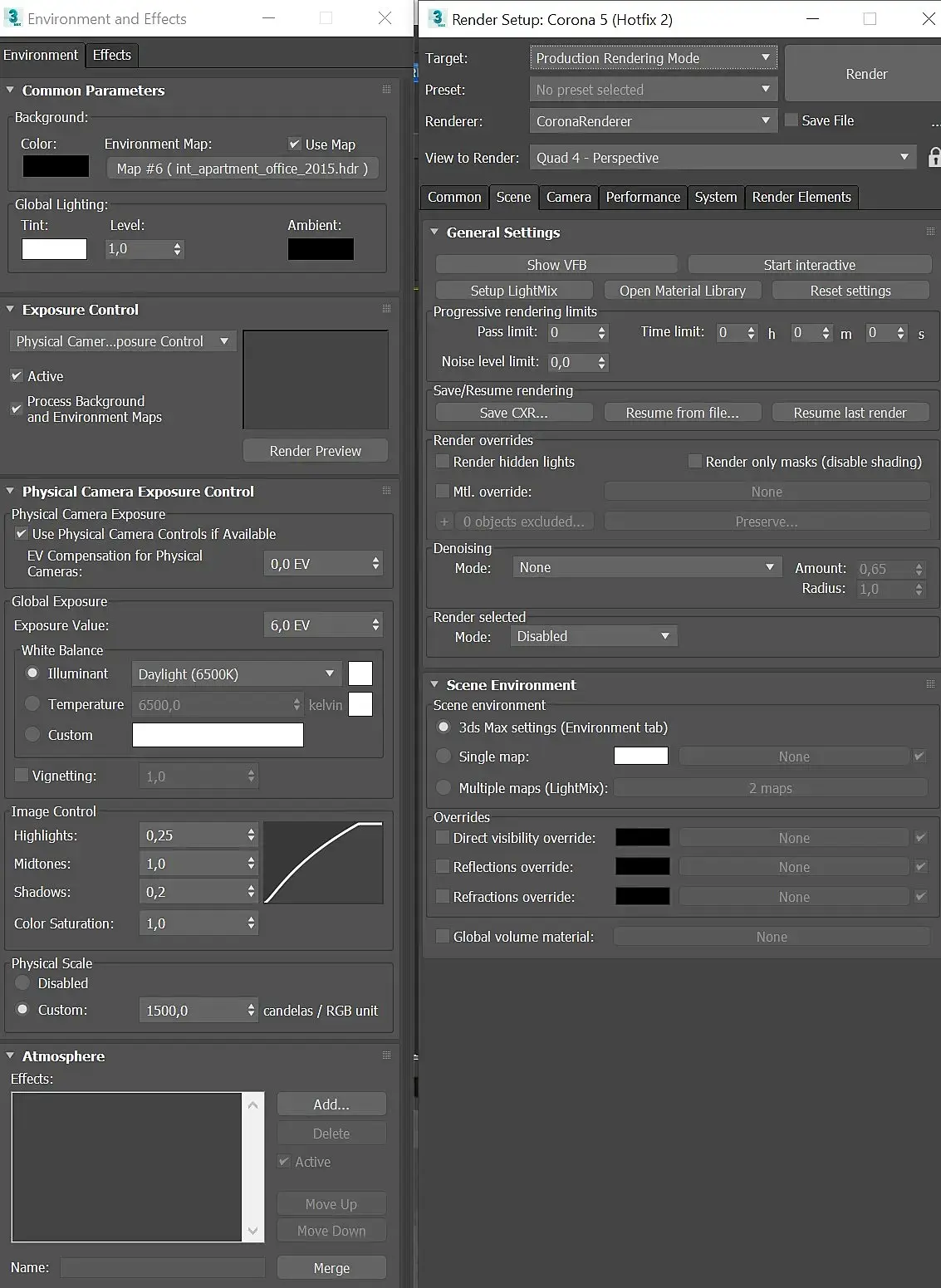Select Multiple maps (LightMix) option
941x1288 pixels.
[444, 787]
